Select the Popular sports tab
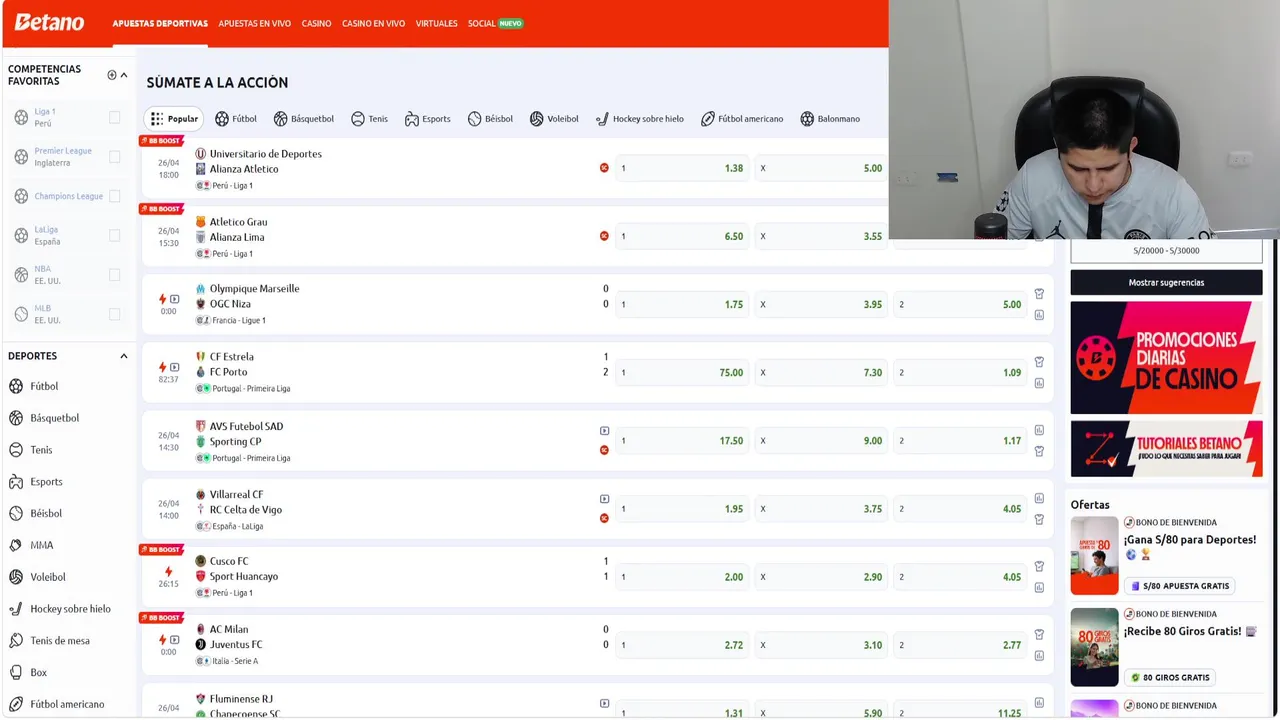 pyautogui.click(x=175, y=119)
